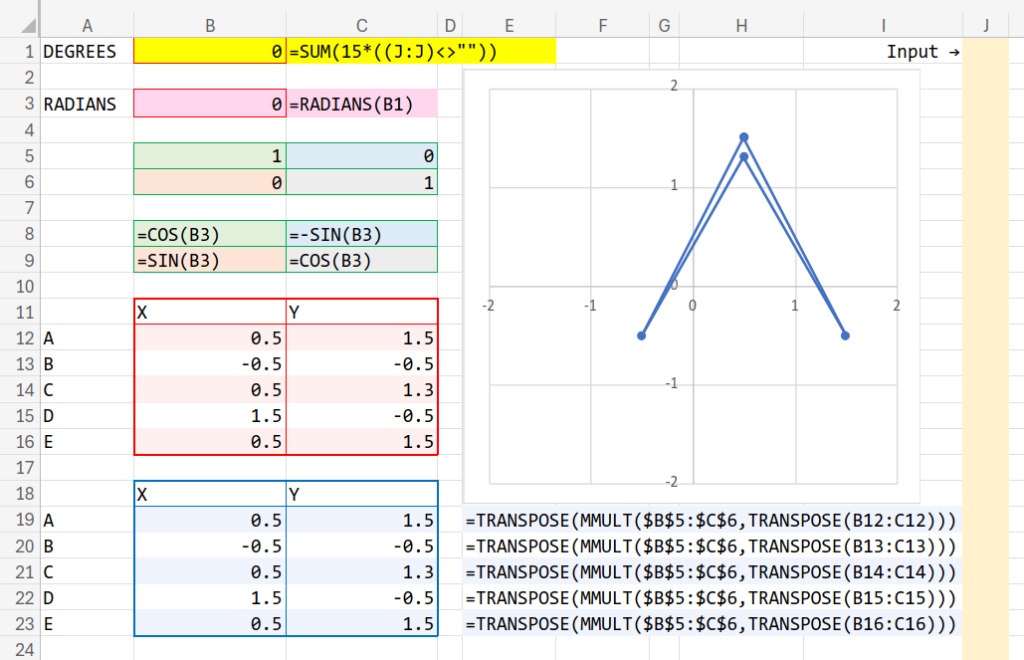This screenshot has width=1024, height=660.
Task: Click the =RADIANS(B1) formula cell
Action: tap(362, 104)
